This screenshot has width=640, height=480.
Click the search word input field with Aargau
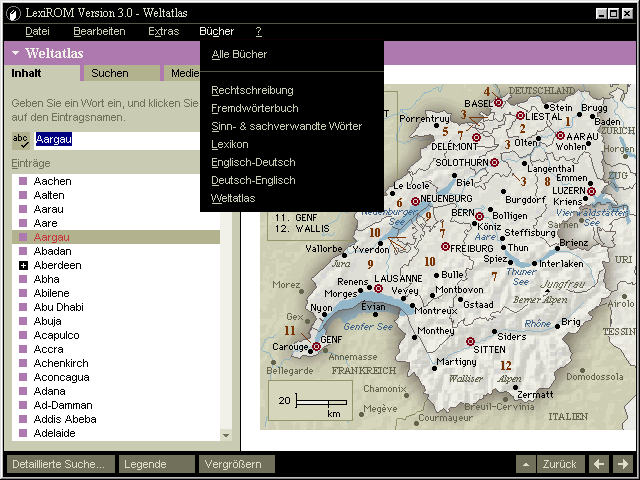(x=117, y=140)
